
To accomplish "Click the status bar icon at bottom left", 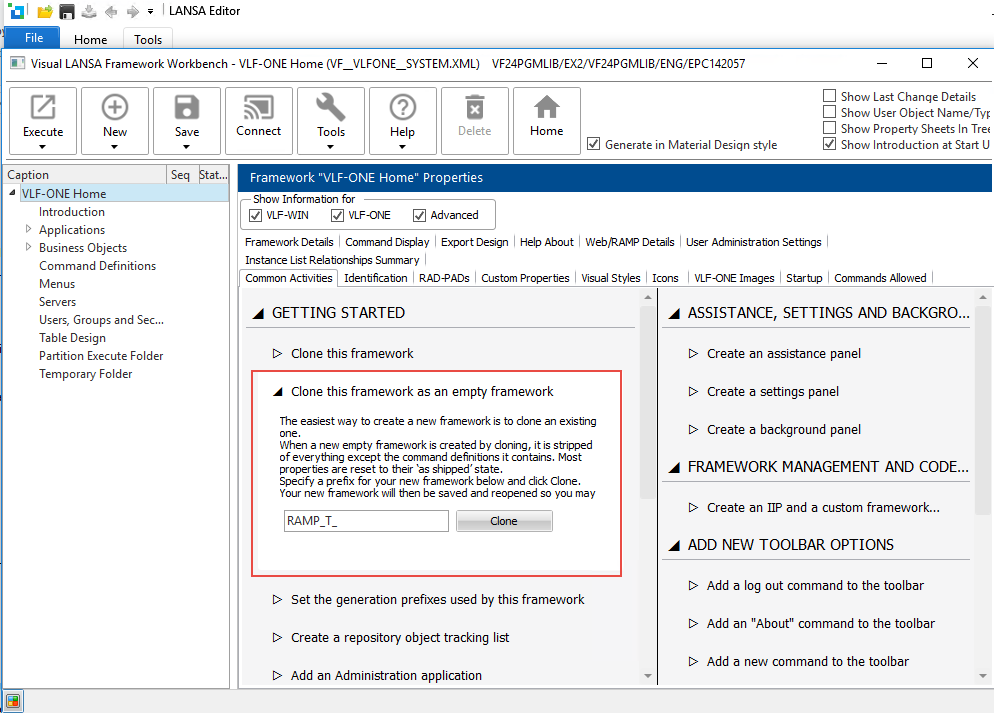I will point(13,701).
